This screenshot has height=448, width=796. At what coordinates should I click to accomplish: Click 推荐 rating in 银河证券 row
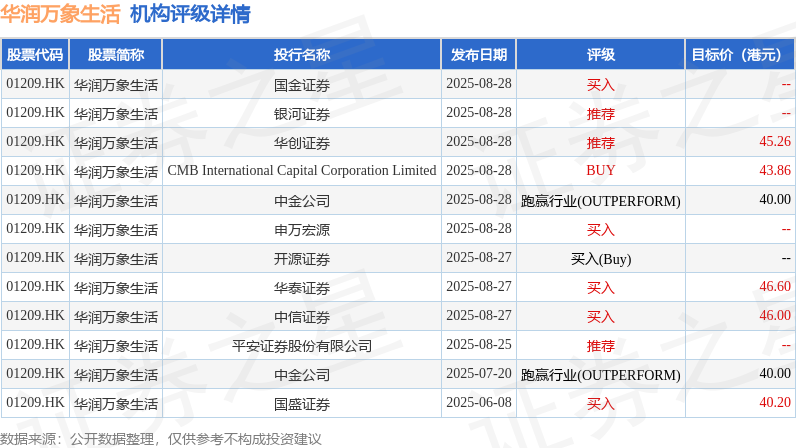601,113
